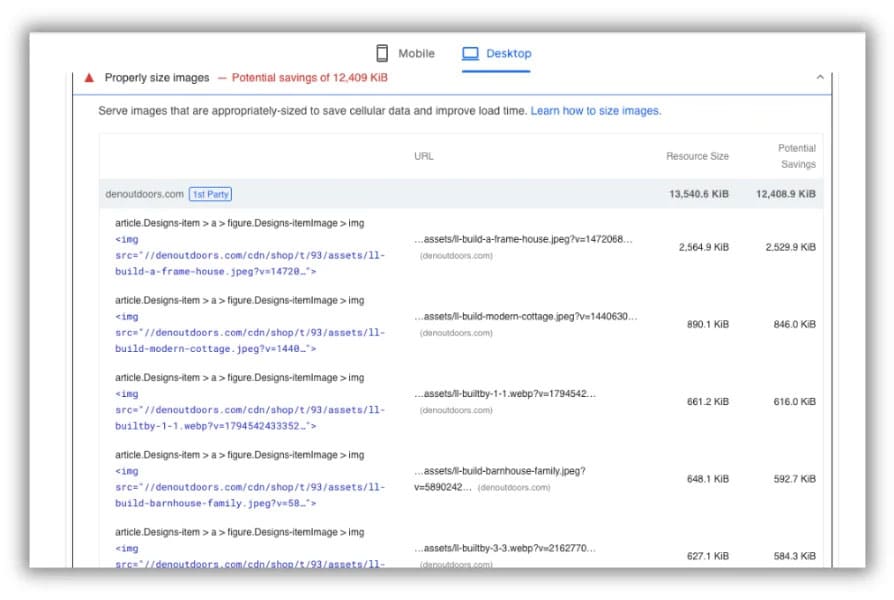Image resolution: width=894 pixels, height=600 pixels.
Task: Collapse the Properly size images audit
Action: (x=820, y=77)
